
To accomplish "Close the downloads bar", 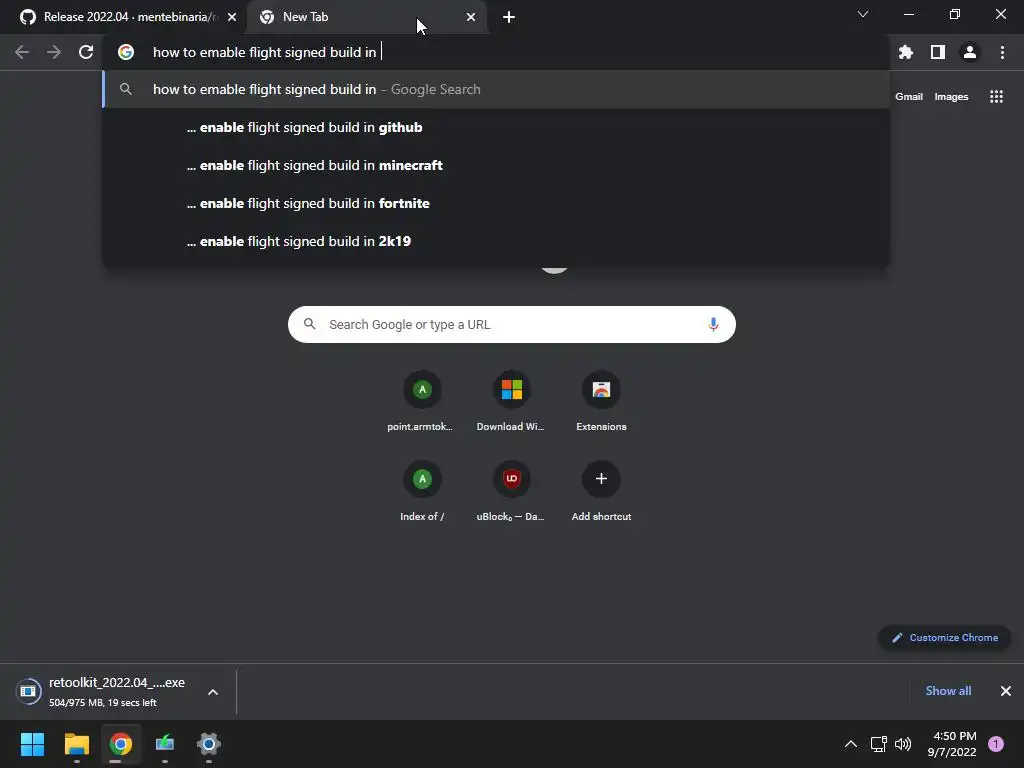I will click(1006, 691).
